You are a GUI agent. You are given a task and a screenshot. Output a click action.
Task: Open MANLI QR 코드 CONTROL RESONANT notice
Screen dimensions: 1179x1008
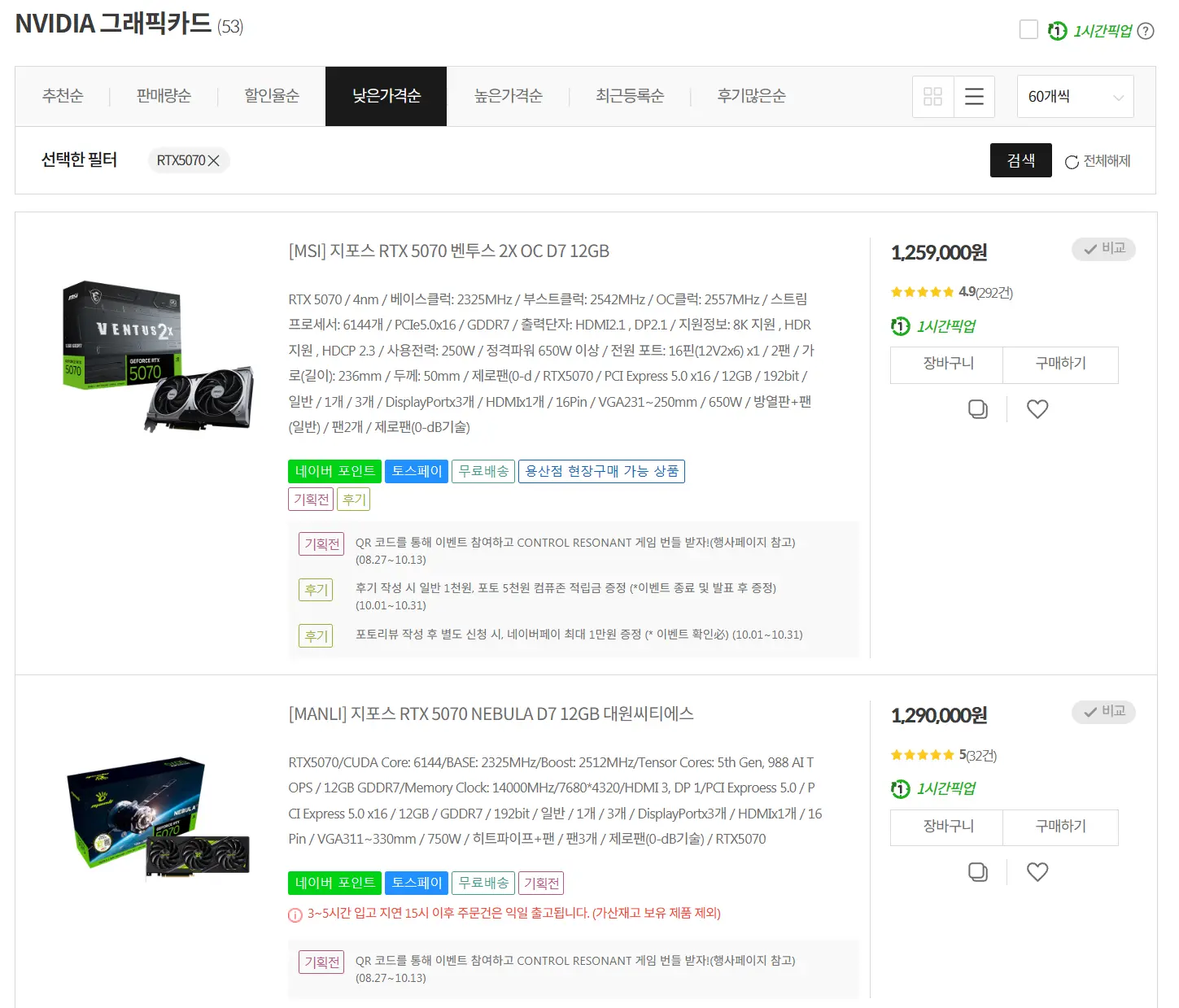[575, 969]
